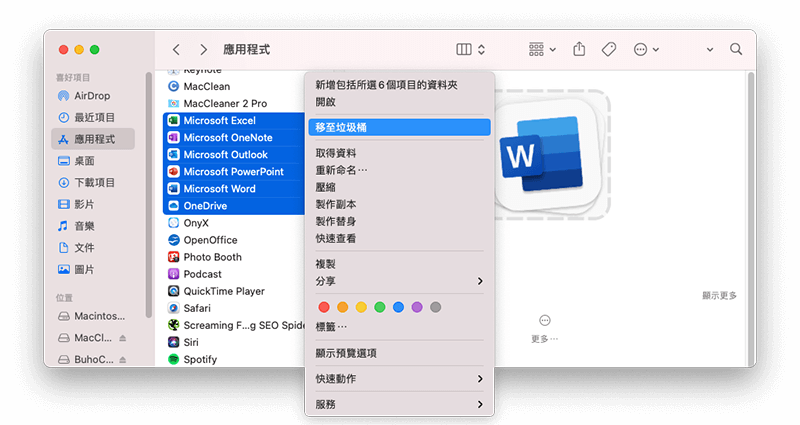Open 文件 in the sidebar
The width and height of the screenshot is (800, 425).
[93, 247]
